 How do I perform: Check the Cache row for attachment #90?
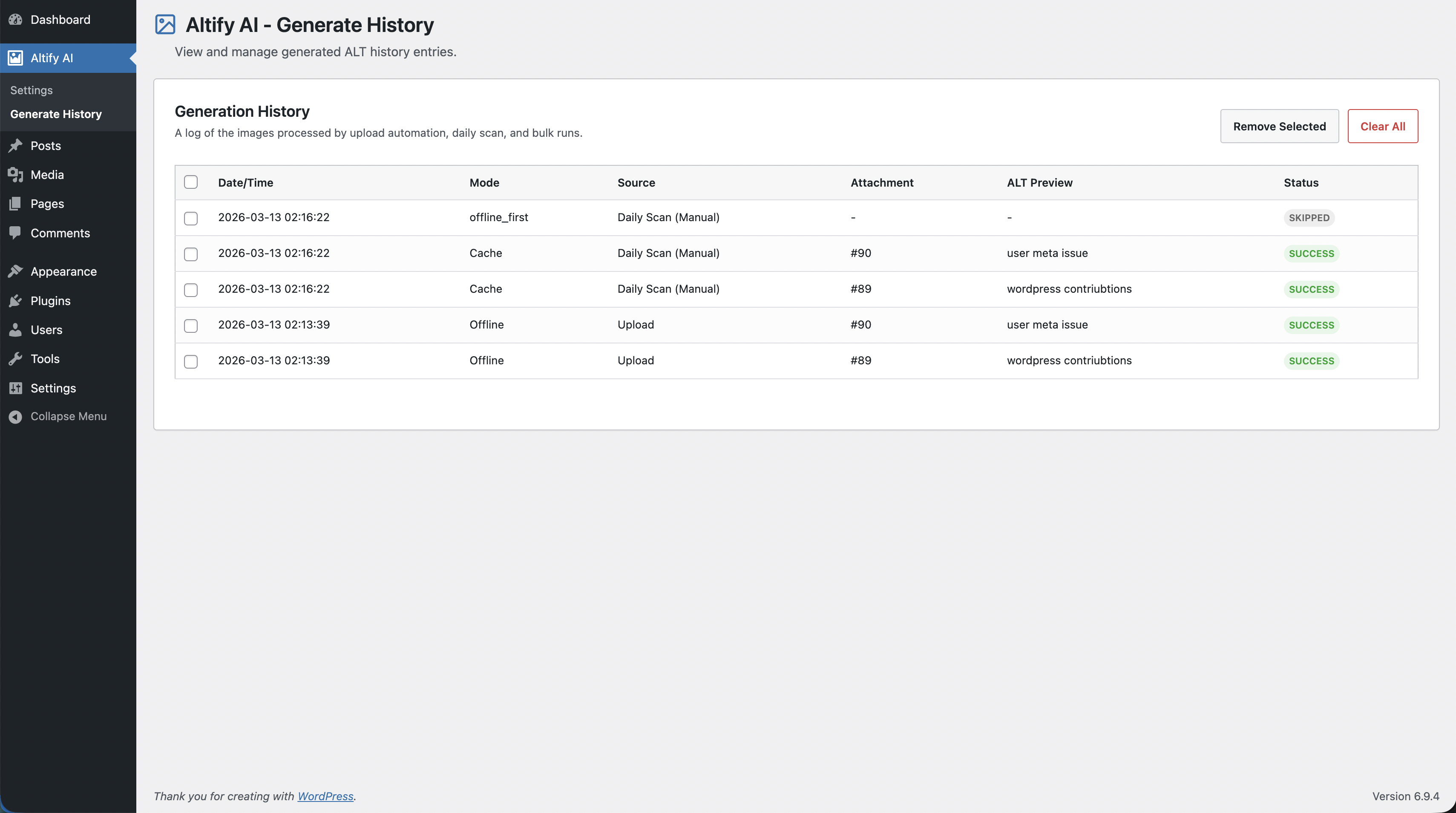point(191,254)
